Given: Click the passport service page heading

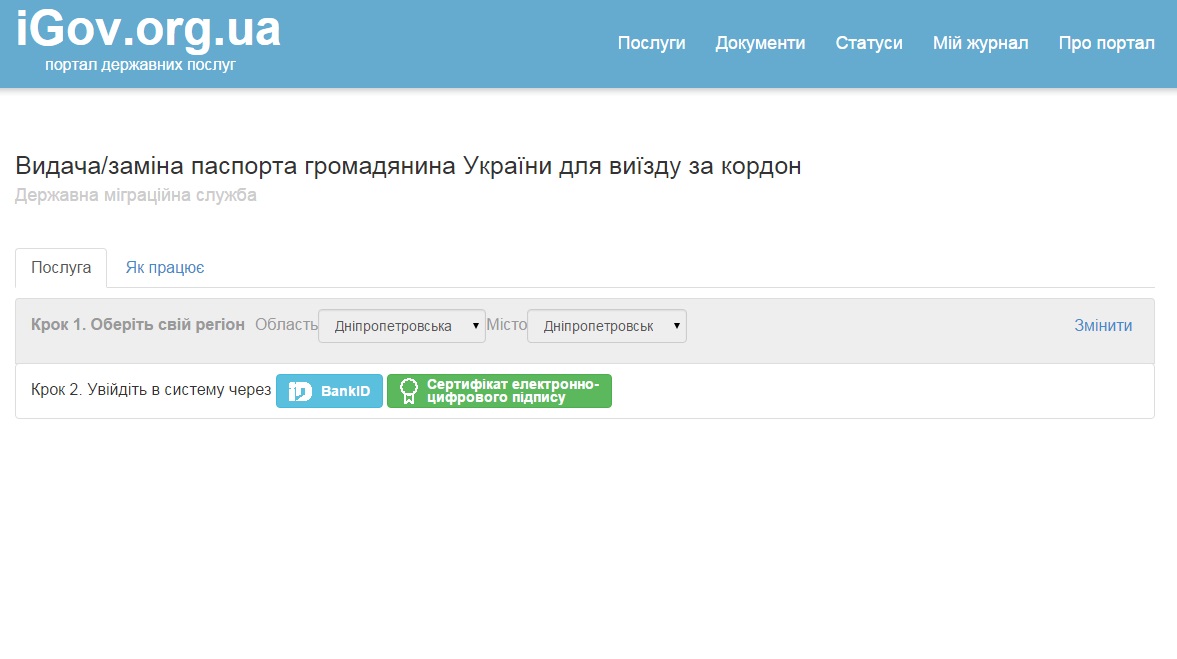Looking at the screenshot, I should pyautogui.click(x=408, y=166).
